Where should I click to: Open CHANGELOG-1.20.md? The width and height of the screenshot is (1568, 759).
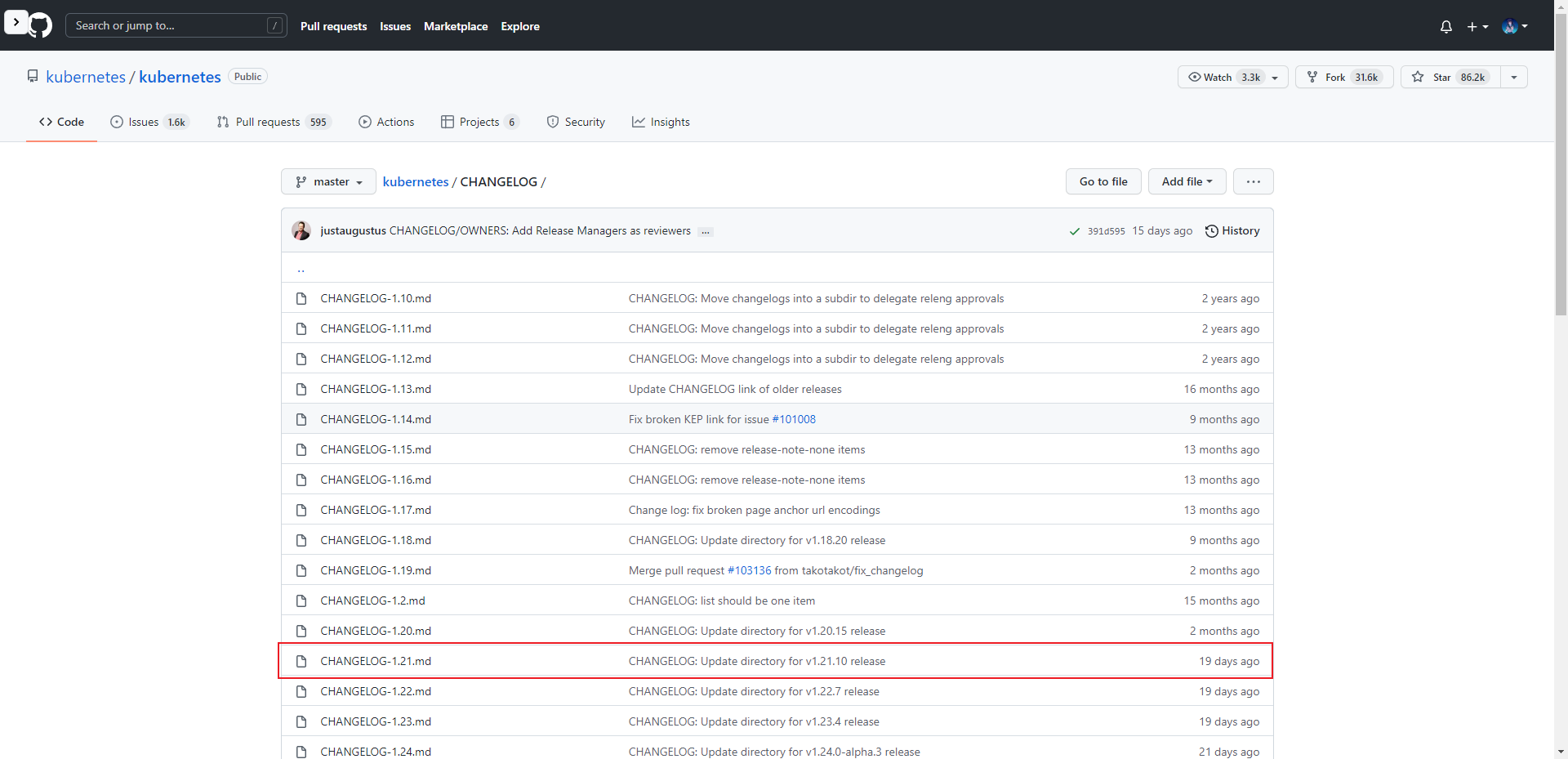click(x=376, y=631)
